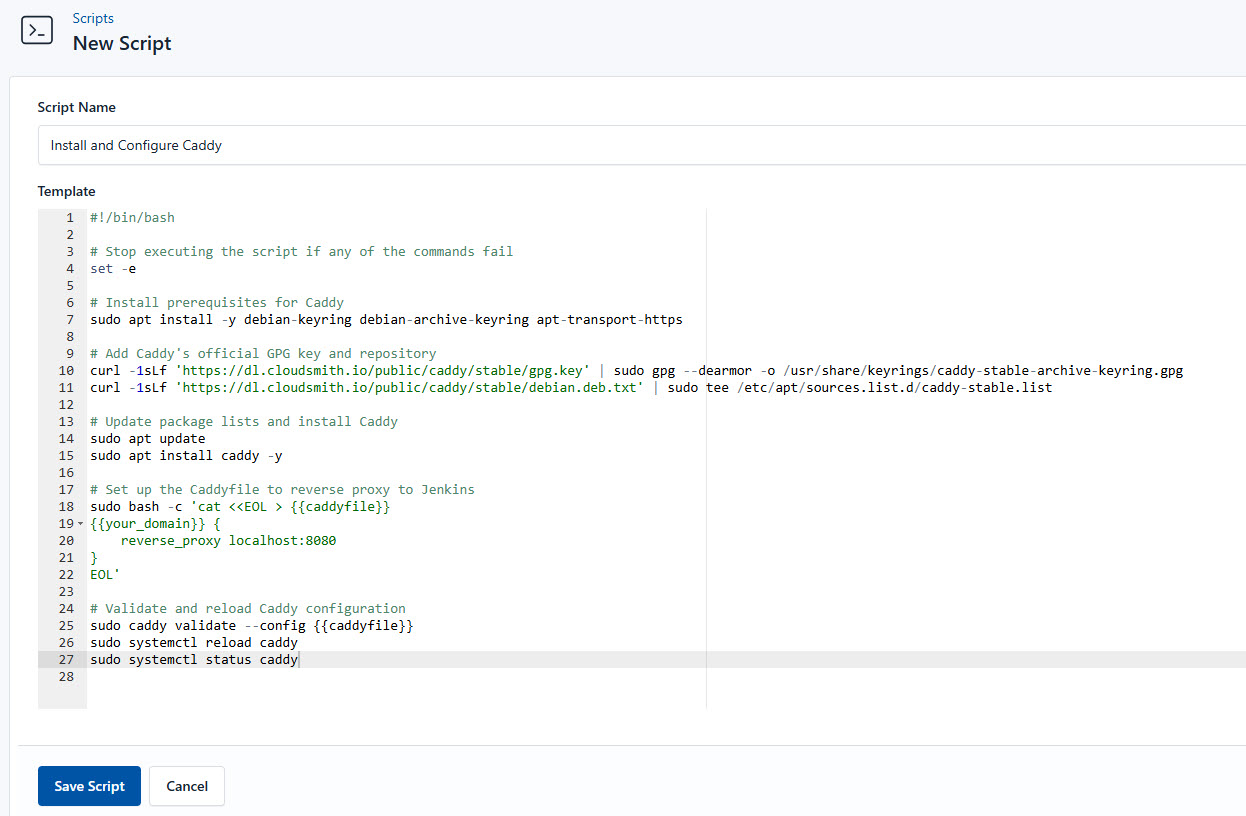Click line number 27 in the gutter
Viewport: 1246px width, 816px height.
click(65, 659)
